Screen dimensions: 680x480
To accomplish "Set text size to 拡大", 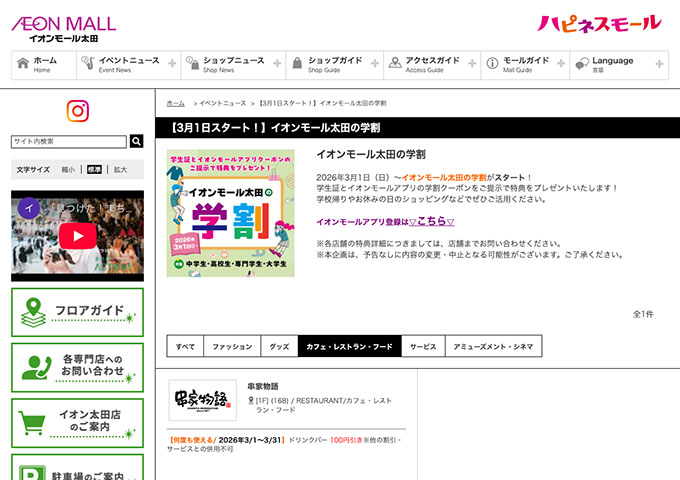I will click(120, 170).
